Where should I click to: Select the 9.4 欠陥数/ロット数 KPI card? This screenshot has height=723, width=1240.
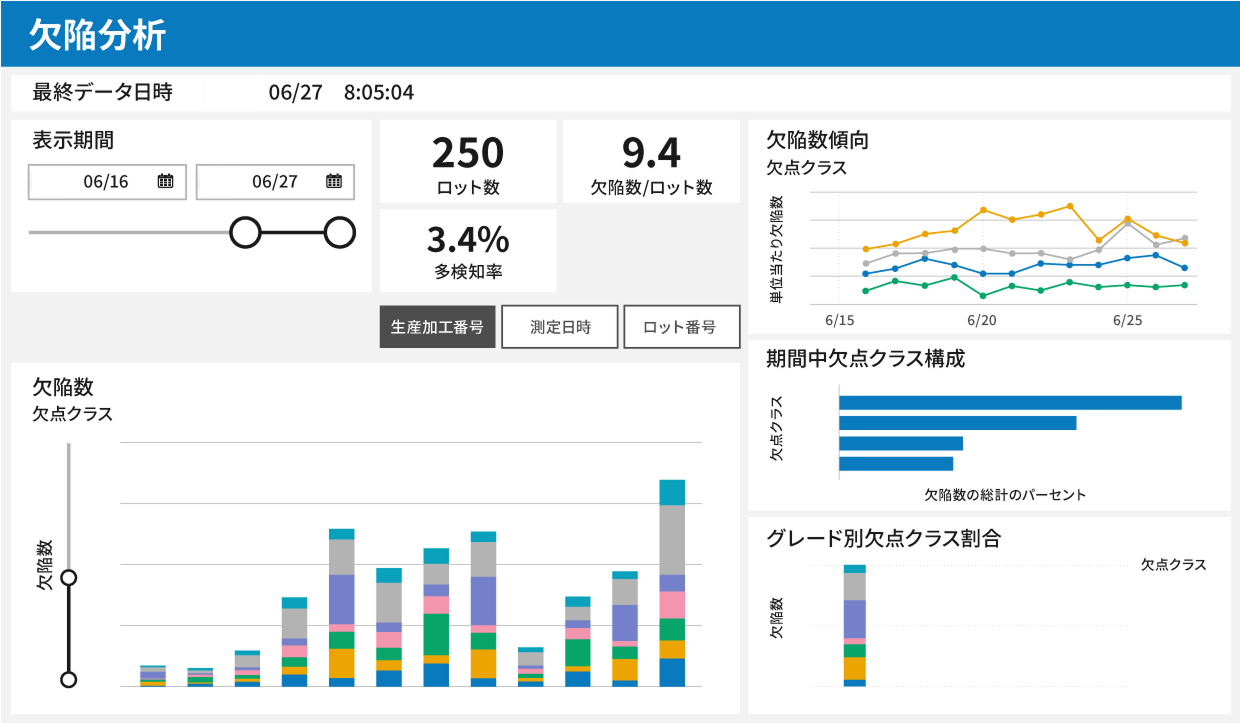click(x=651, y=162)
